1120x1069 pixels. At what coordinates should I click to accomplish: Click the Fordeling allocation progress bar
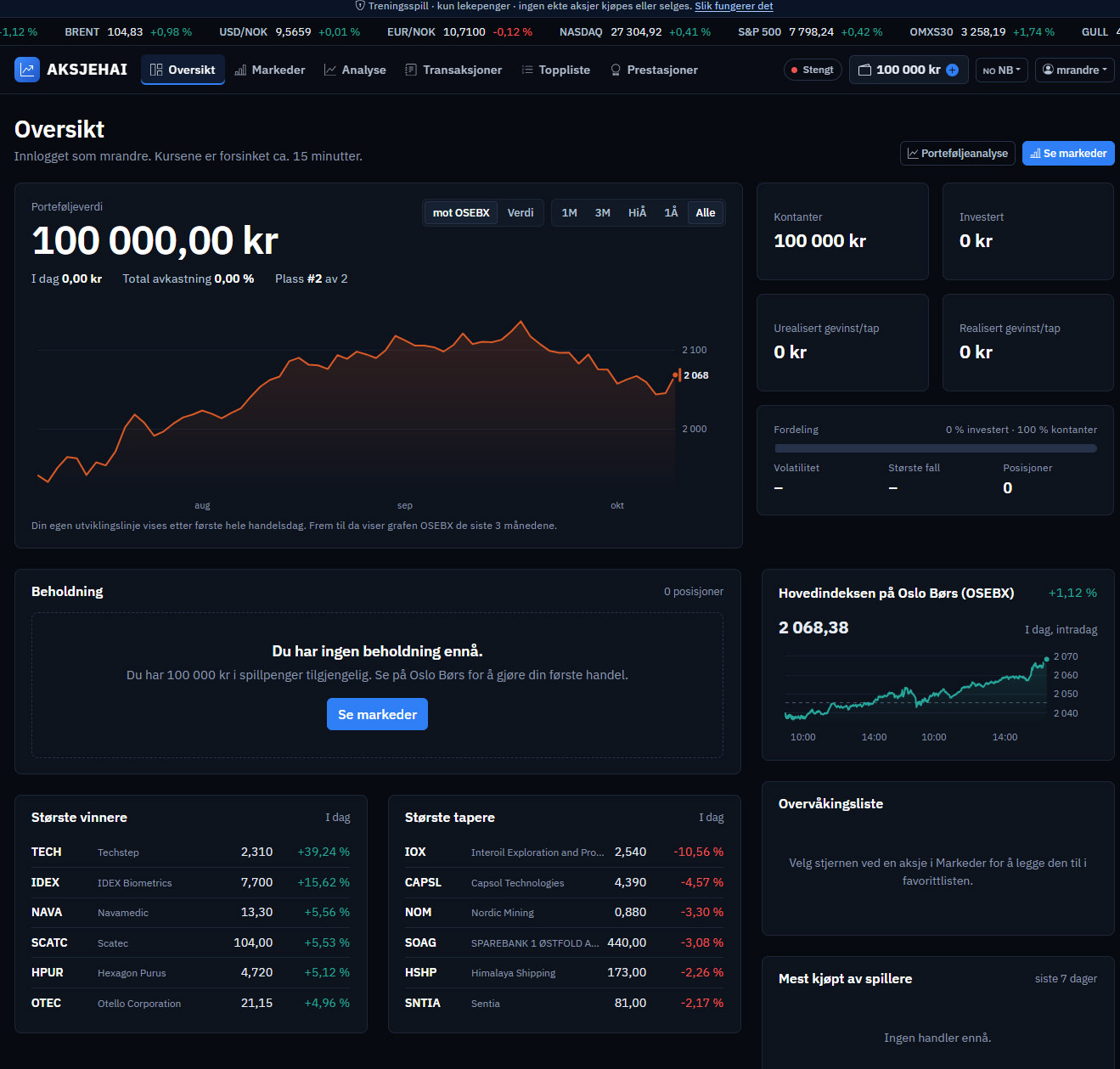point(935,448)
